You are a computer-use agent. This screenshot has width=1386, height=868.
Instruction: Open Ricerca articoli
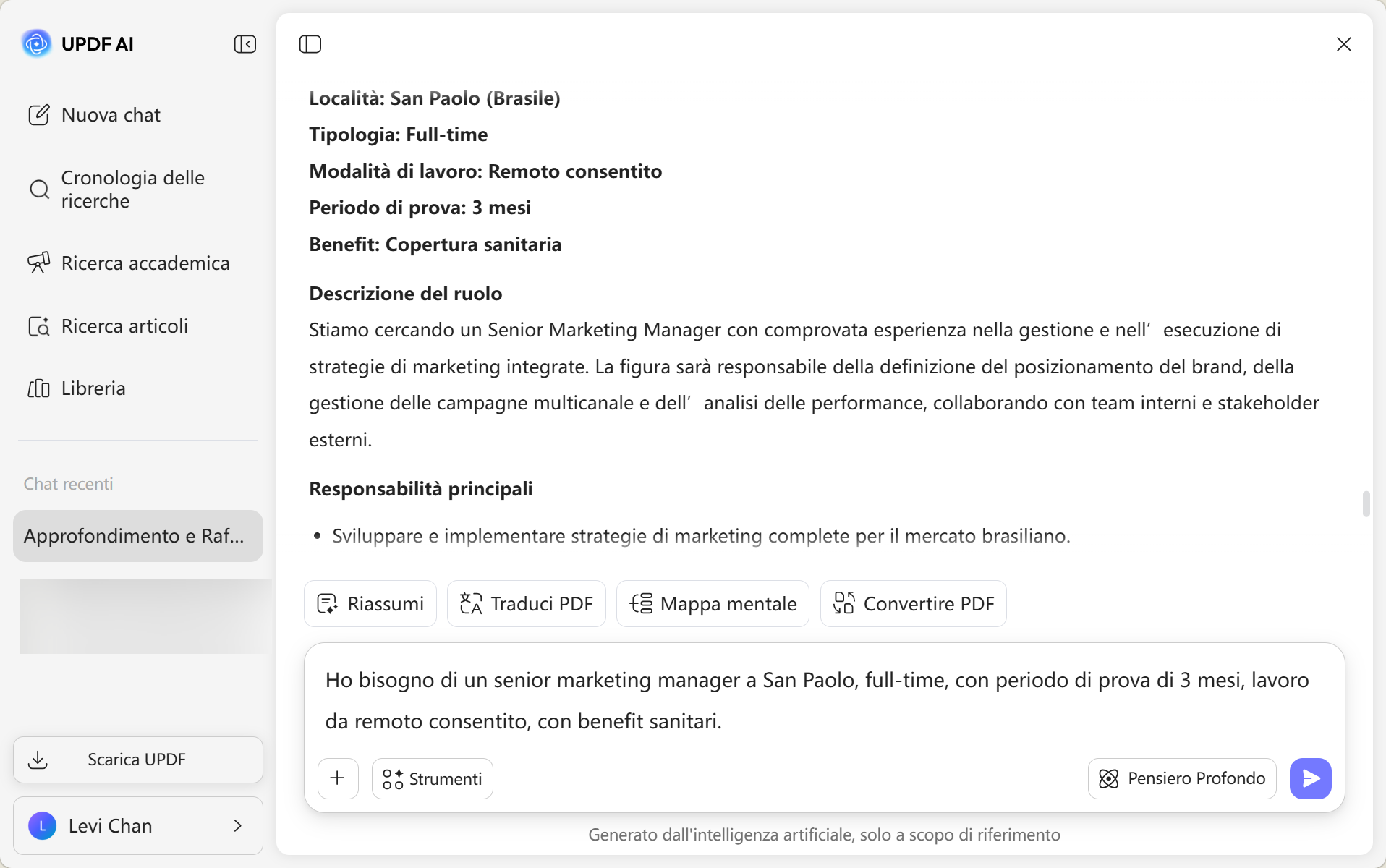coord(109,326)
